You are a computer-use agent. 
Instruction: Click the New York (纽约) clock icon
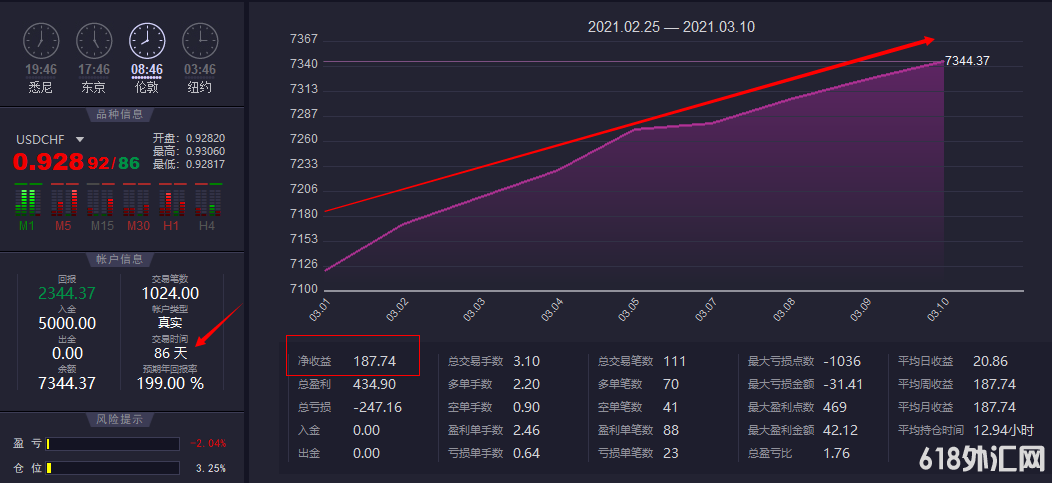pos(200,41)
